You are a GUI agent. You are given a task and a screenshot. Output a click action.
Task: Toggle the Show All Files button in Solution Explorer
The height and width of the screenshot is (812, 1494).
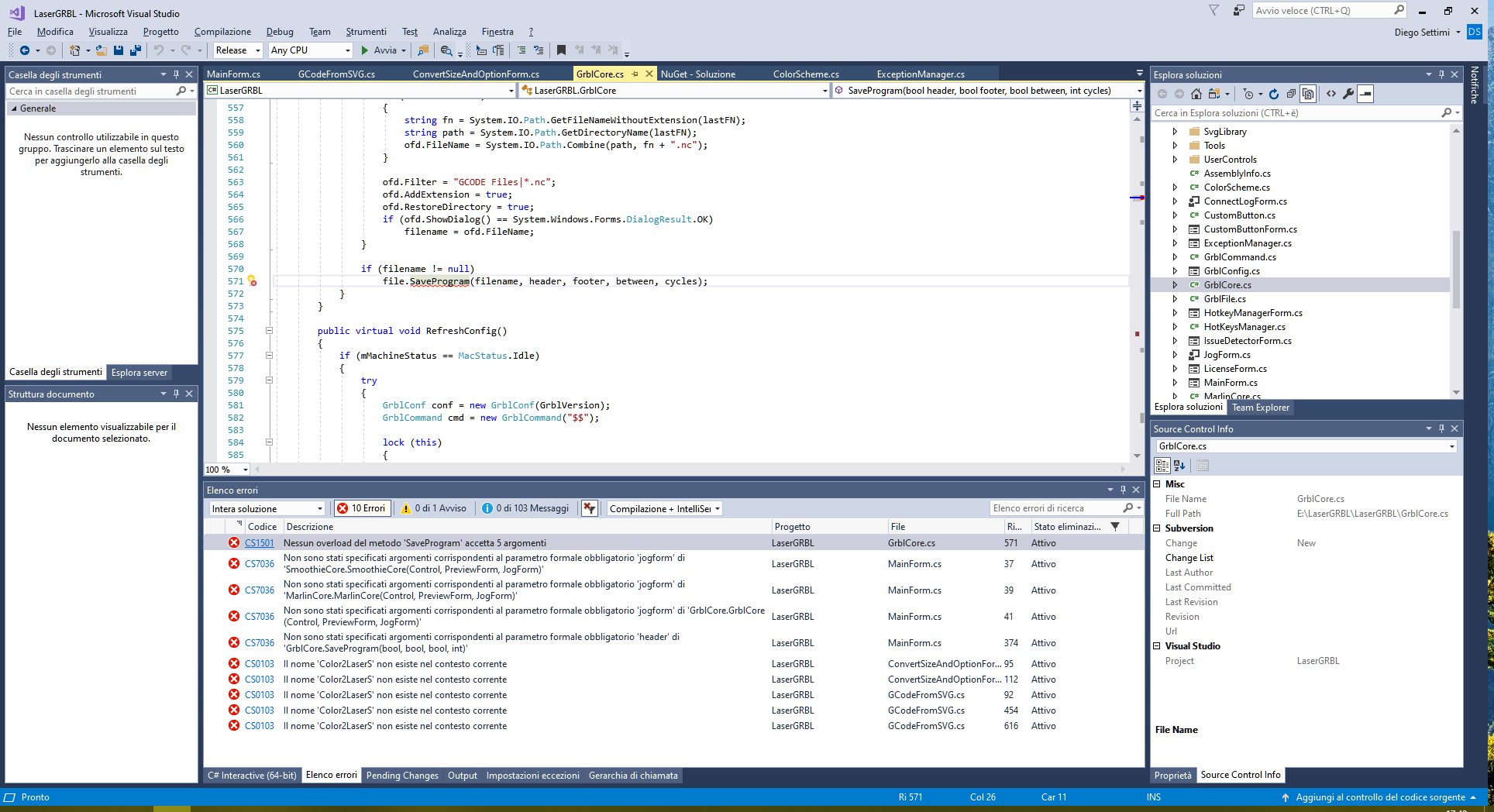click(x=1309, y=94)
